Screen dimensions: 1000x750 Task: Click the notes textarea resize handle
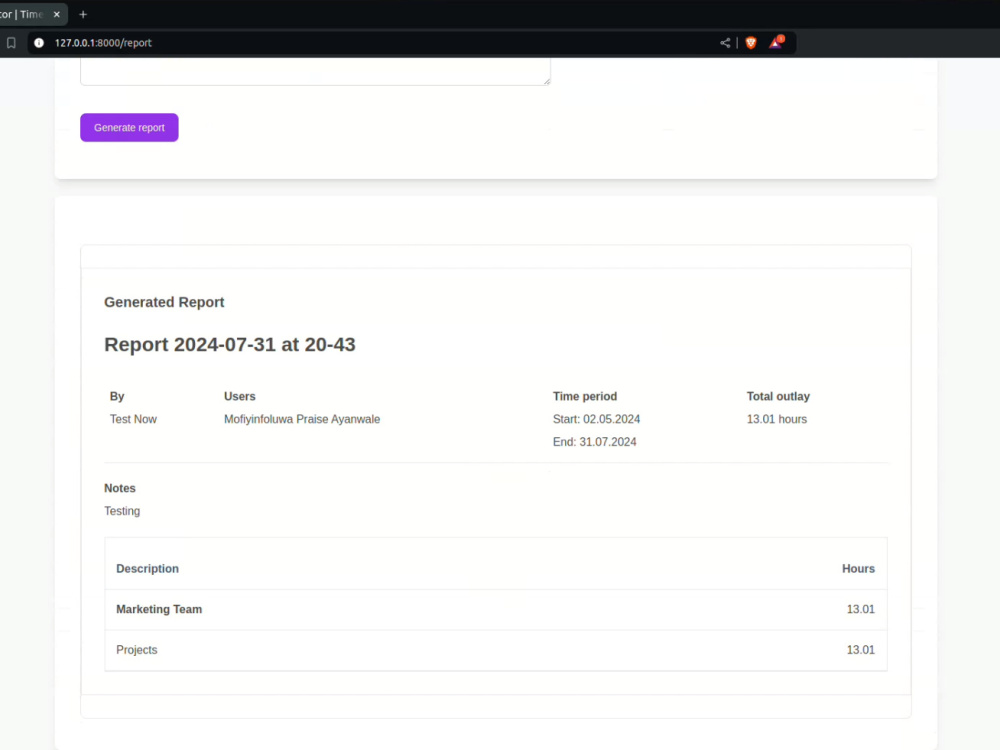pyautogui.click(x=547, y=81)
